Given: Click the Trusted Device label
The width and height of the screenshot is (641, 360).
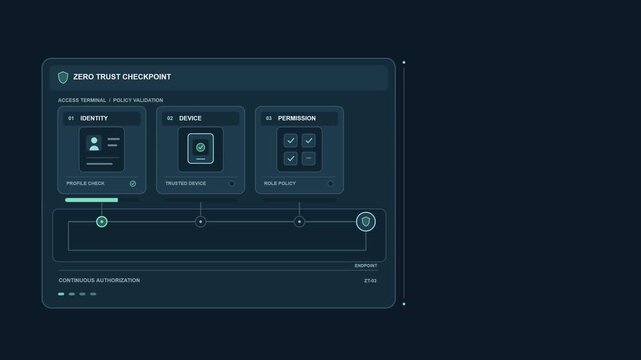Looking at the screenshot, I should point(186,183).
